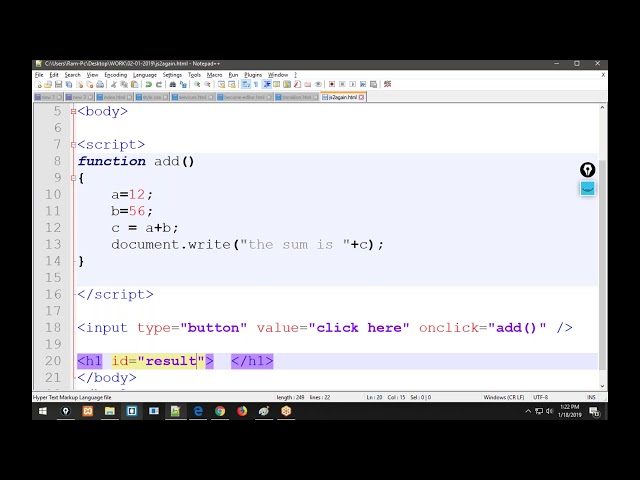Switch to the services.html tab

(x=192, y=97)
